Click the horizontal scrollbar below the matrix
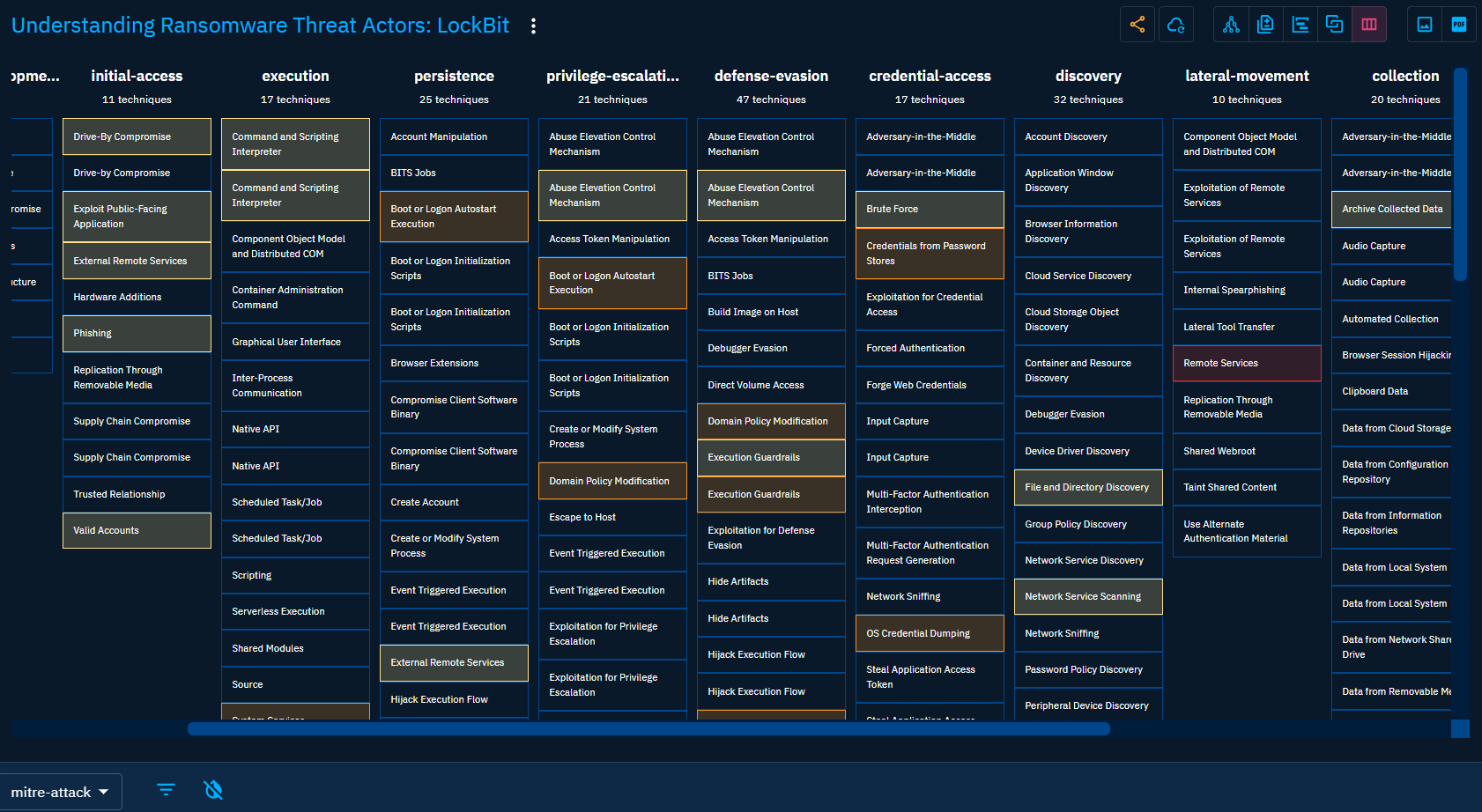This screenshot has width=1482, height=812. pyautogui.click(x=648, y=728)
